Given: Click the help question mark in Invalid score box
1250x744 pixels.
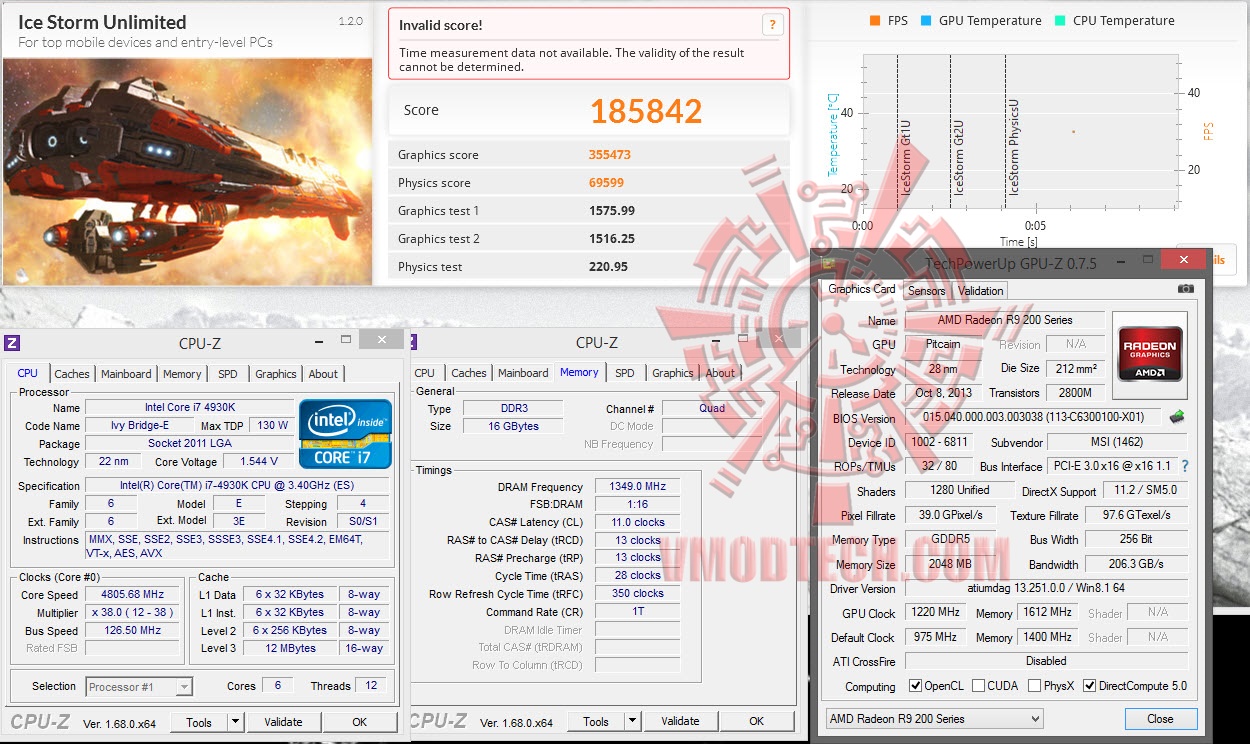Looking at the screenshot, I should pos(771,25).
